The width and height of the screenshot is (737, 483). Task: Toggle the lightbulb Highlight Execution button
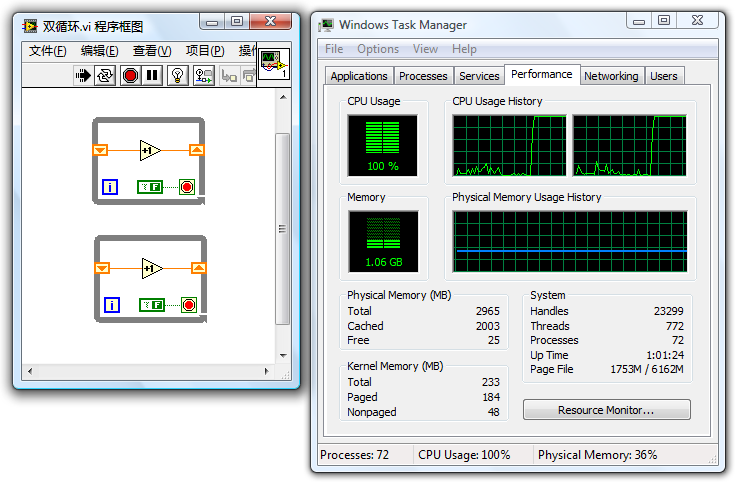(x=178, y=75)
